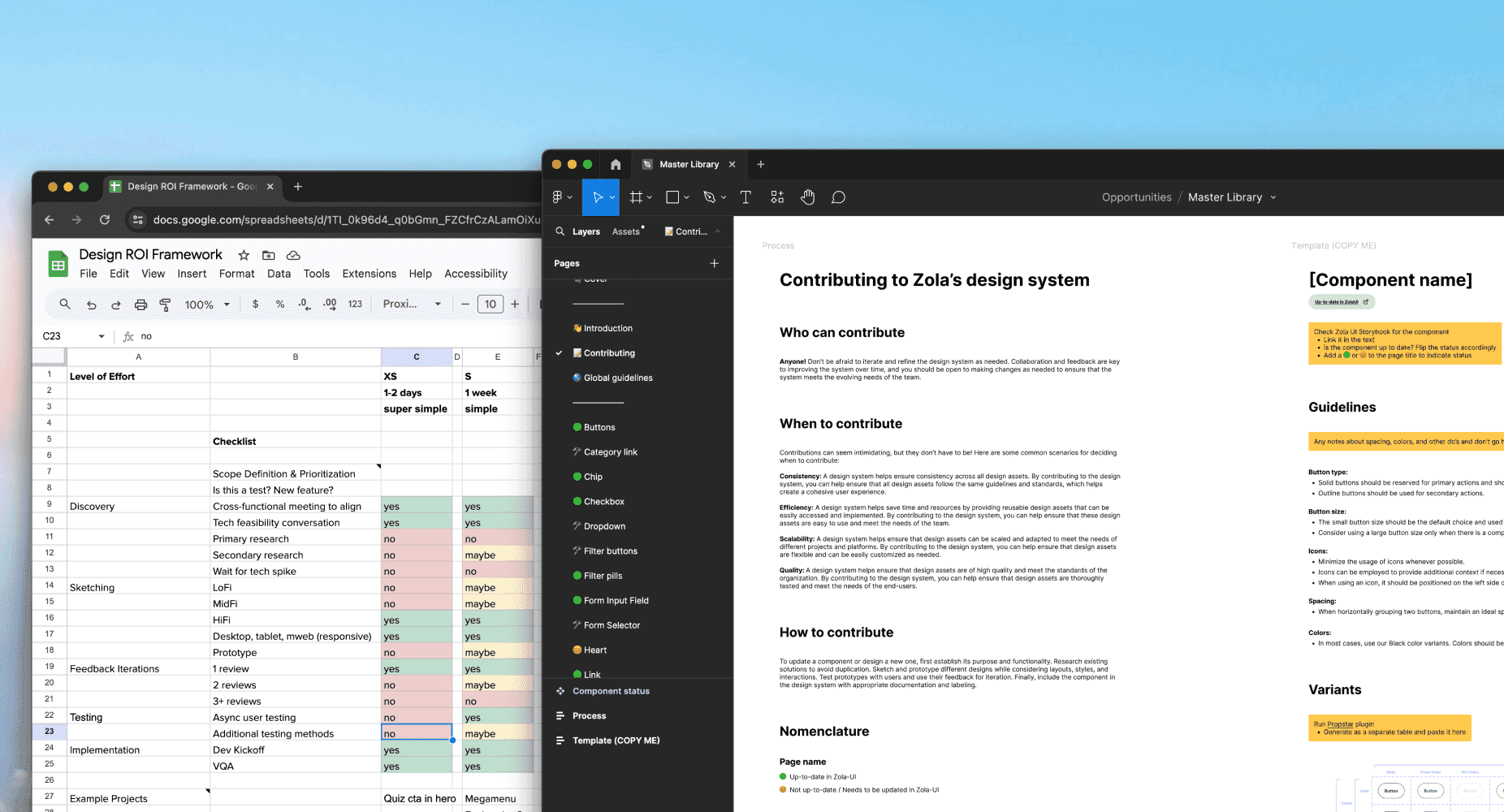Activate Paint format tool in Sheets
Viewport: 1504px width, 812px height.
click(x=165, y=304)
